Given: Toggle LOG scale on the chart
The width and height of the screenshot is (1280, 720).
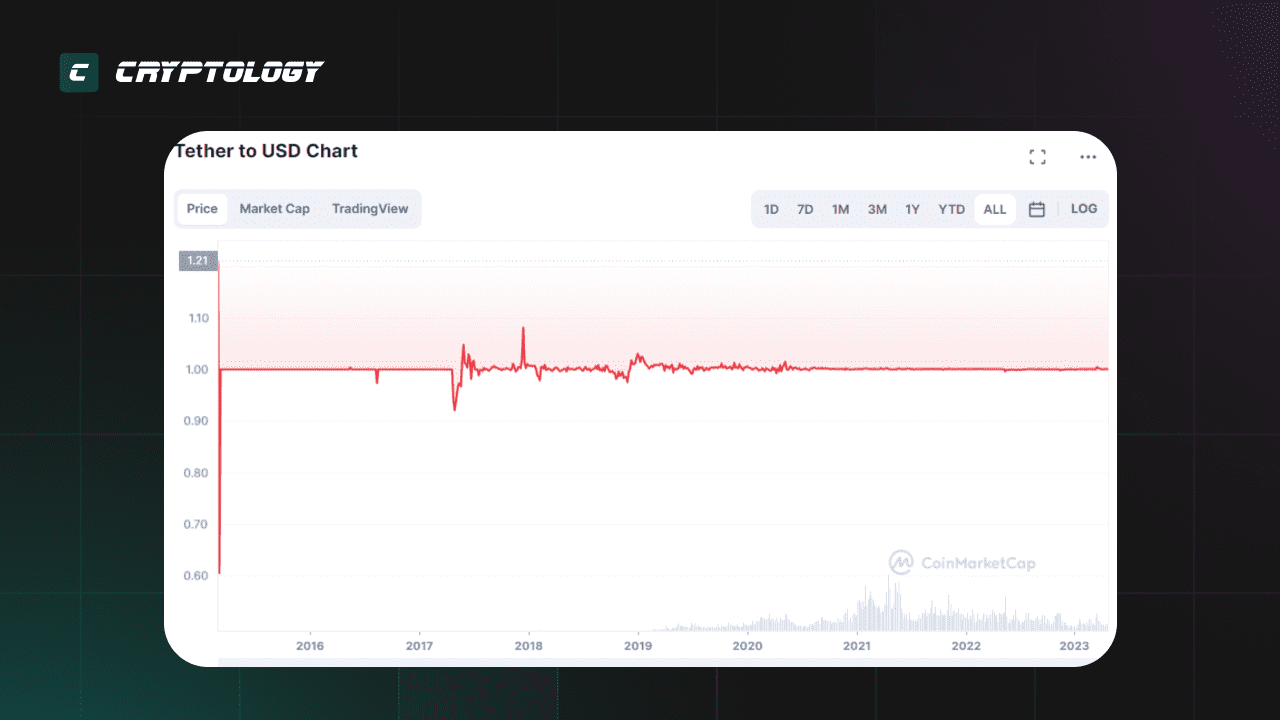Looking at the screenshot, I should (1084, 209).
